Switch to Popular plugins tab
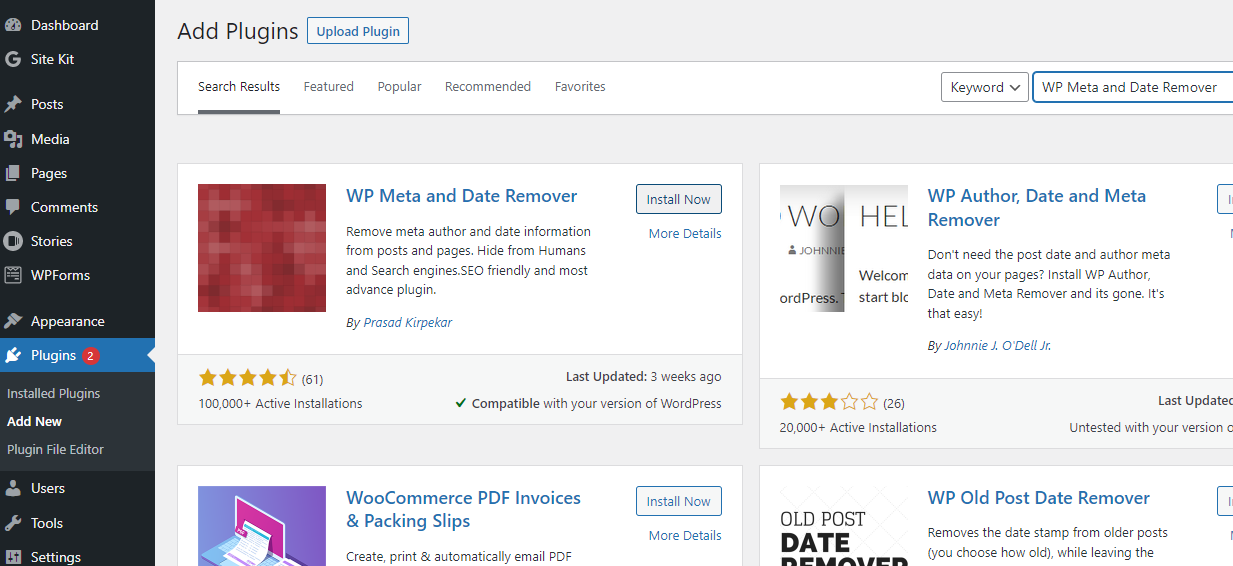 (x=399, y=87)
